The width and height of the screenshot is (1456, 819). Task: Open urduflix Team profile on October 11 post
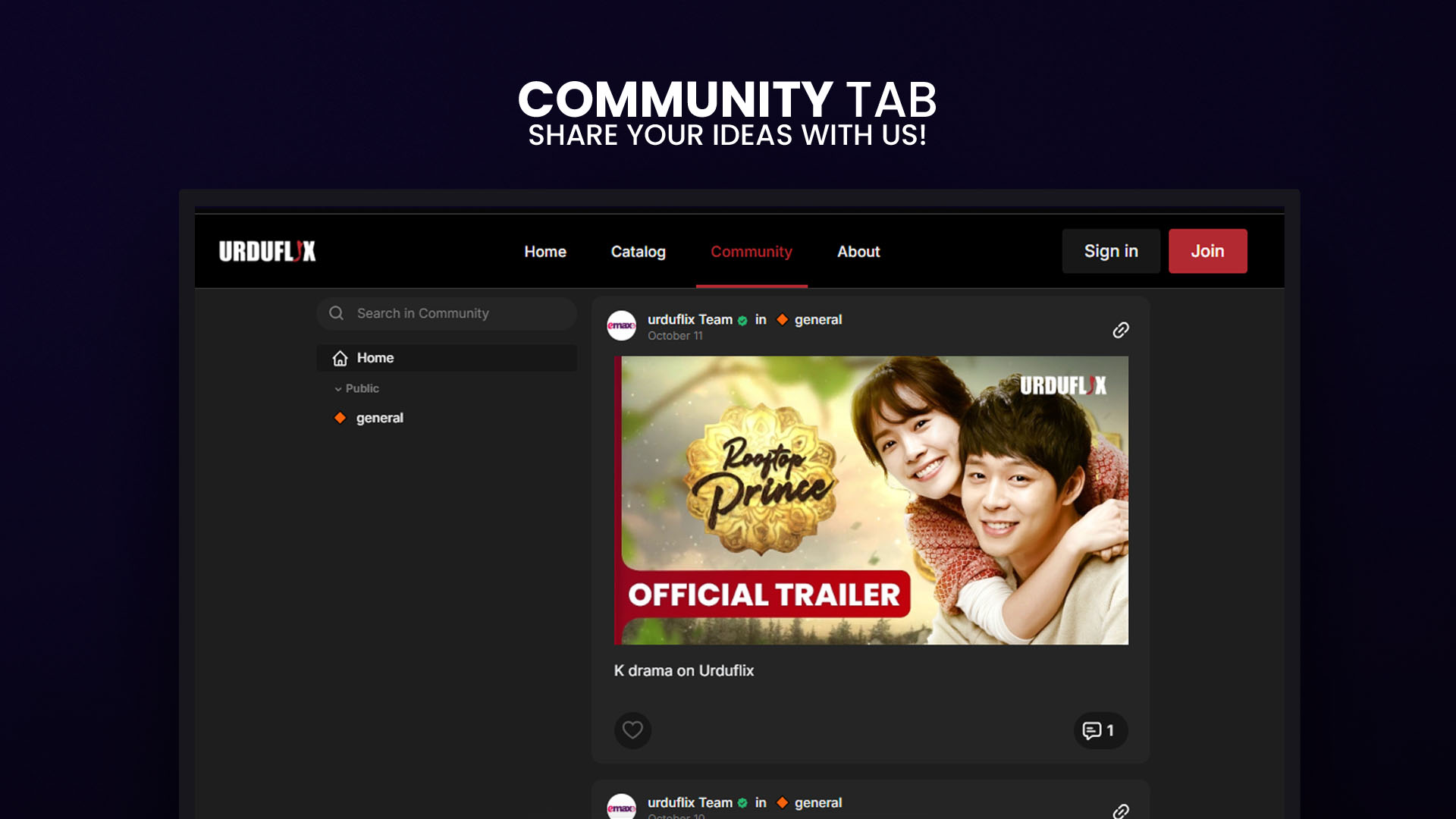click(x=689, y=319)
